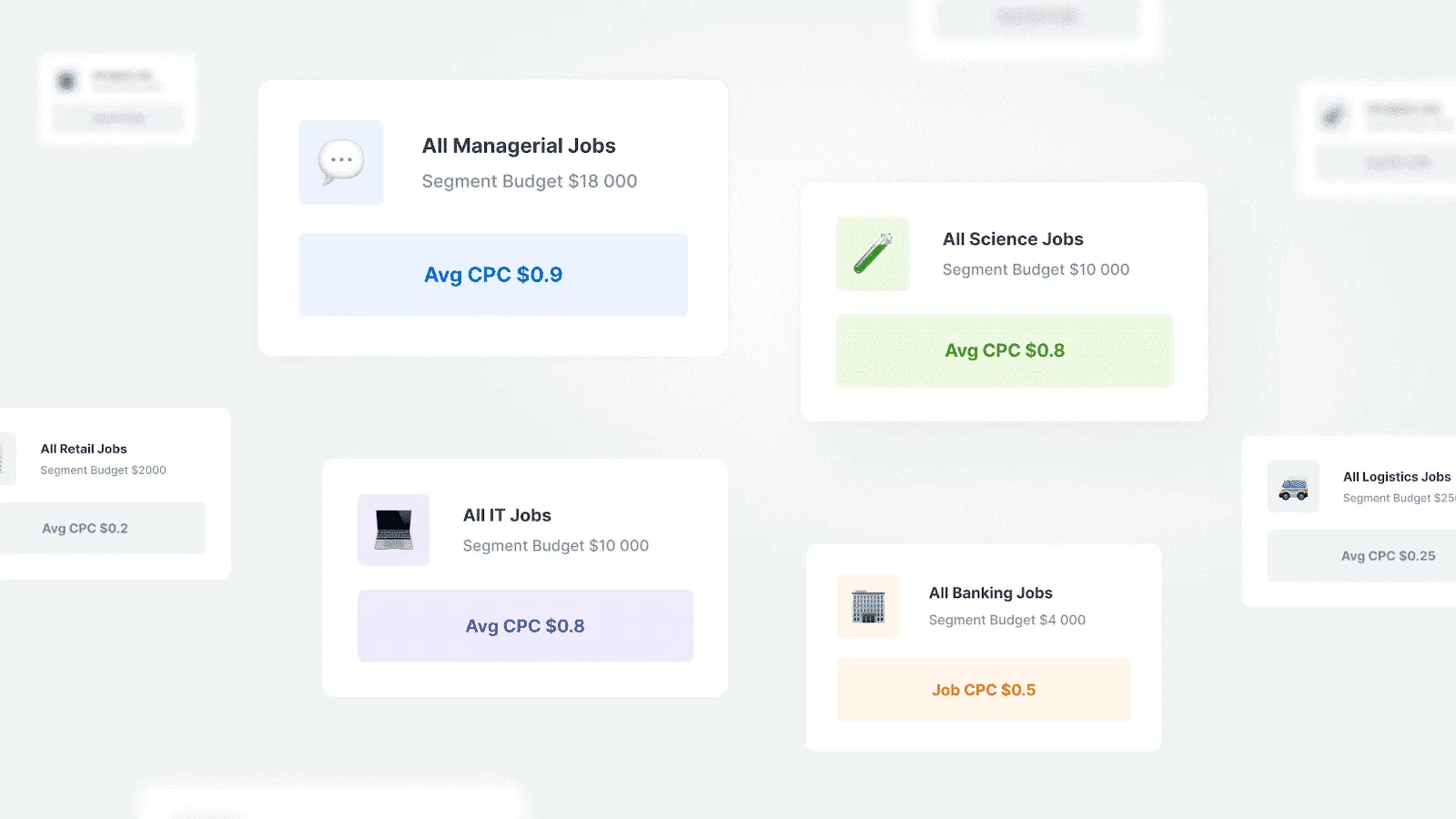The width and height of the screenshot is (1456, 819).
Task: Open the All Managerial Jobs title
Action: 519,146
